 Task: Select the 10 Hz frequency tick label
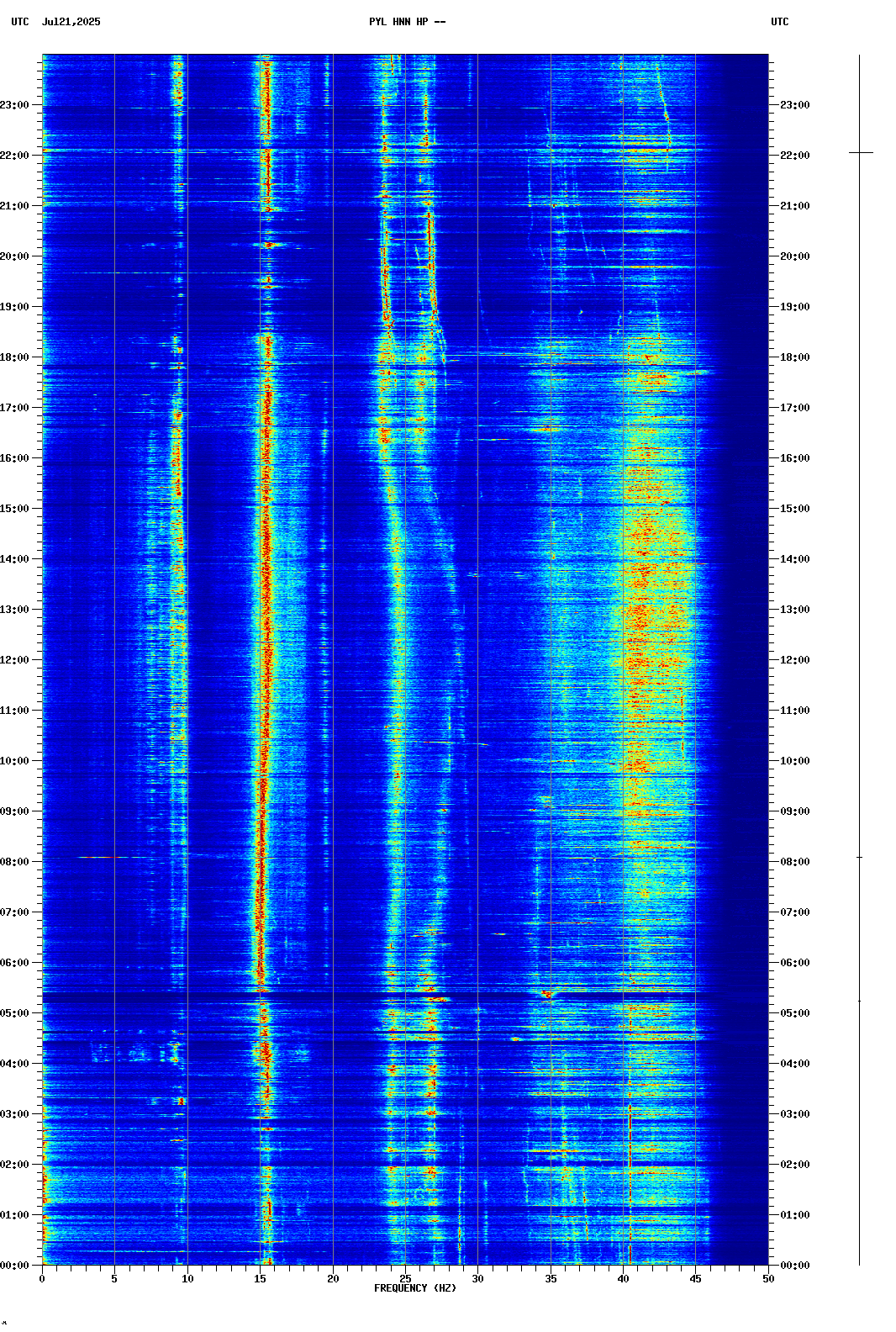point(187,1279)
